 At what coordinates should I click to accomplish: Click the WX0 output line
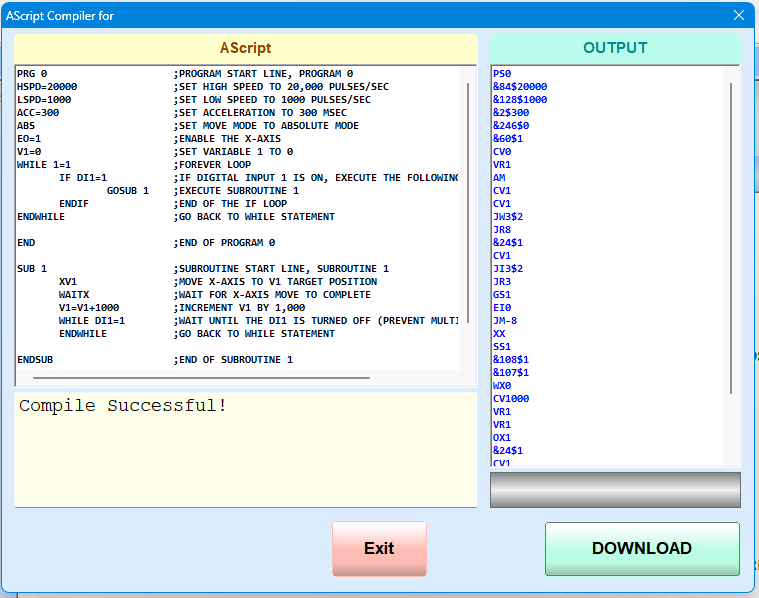click(502, 386)
